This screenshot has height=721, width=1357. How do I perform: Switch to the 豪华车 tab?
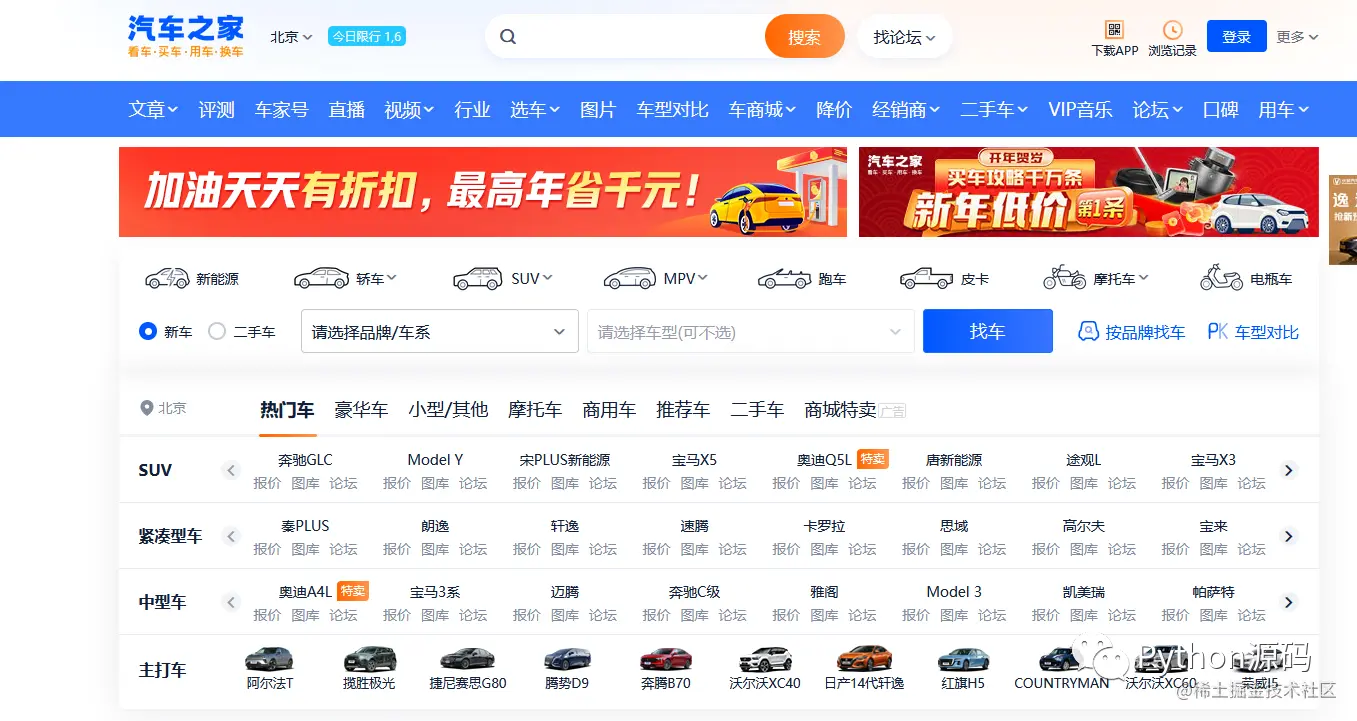pos(361,410)
